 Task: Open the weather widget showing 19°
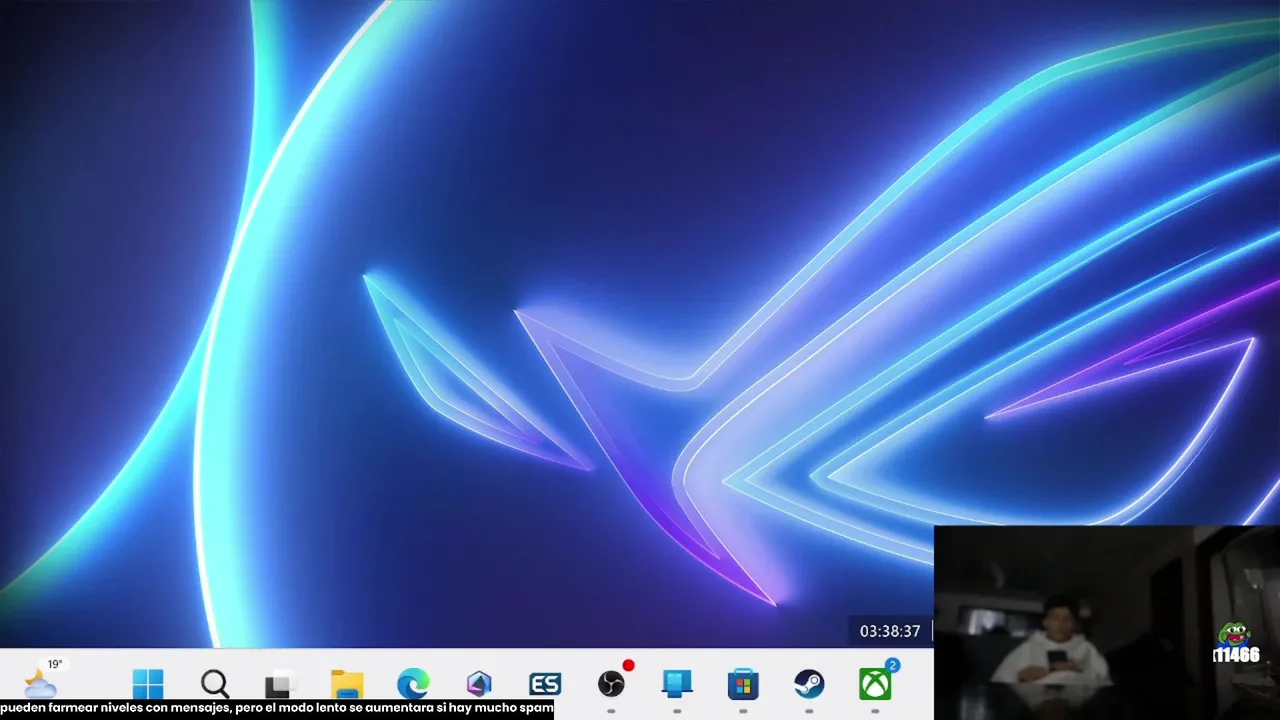tap(42, 678)
